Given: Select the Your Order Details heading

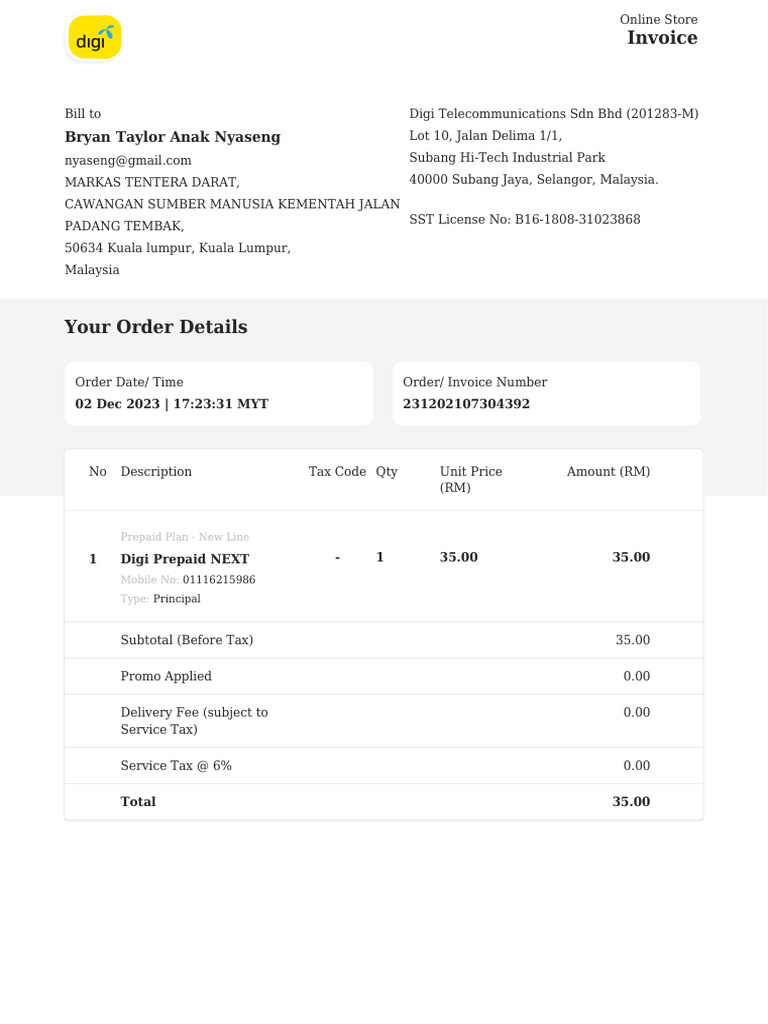Looking at the screenshot, I should [x=155, y=327].
